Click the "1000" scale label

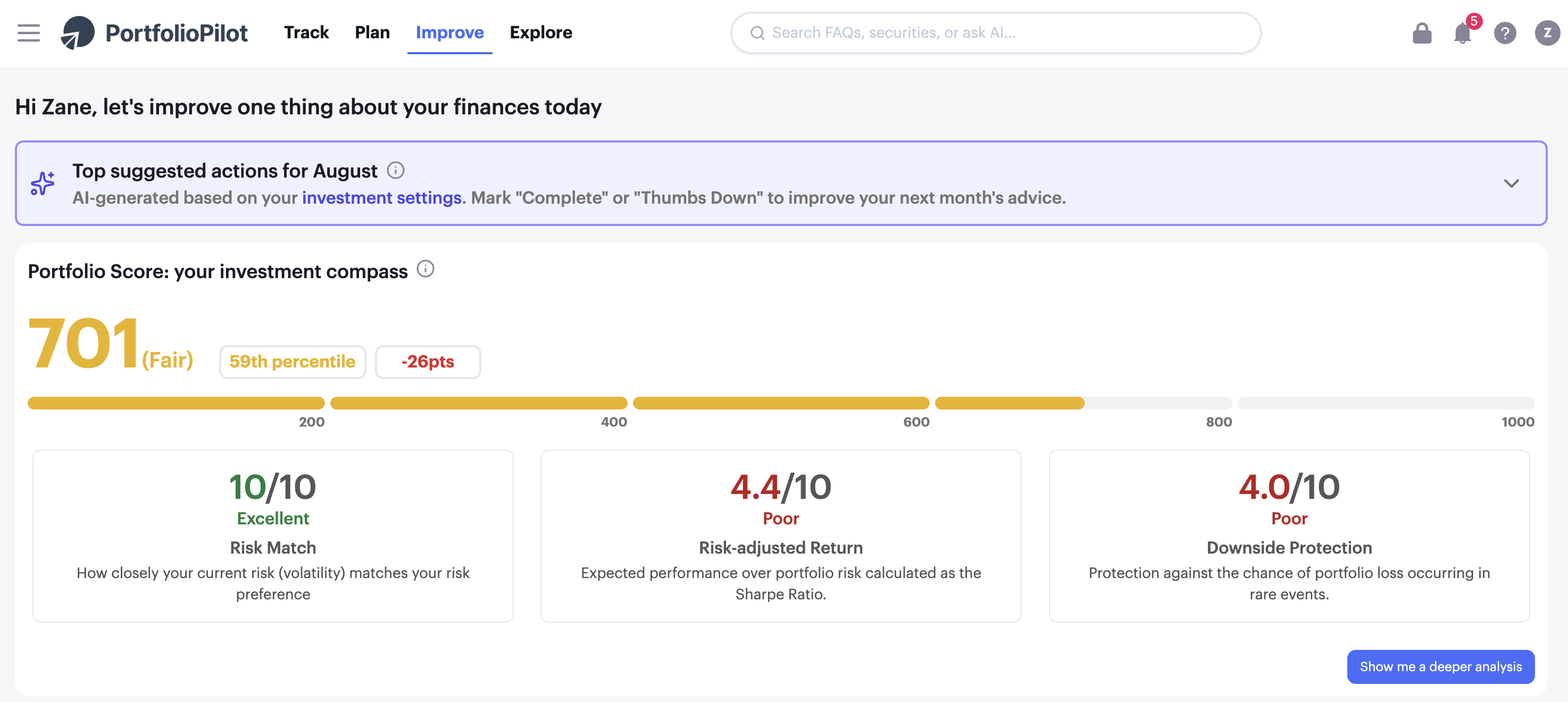point(1517,422)
